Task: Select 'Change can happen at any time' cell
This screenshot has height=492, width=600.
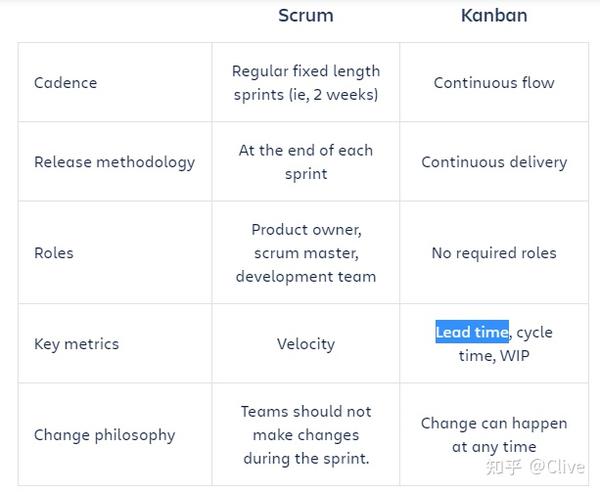Action: (493, 435)
